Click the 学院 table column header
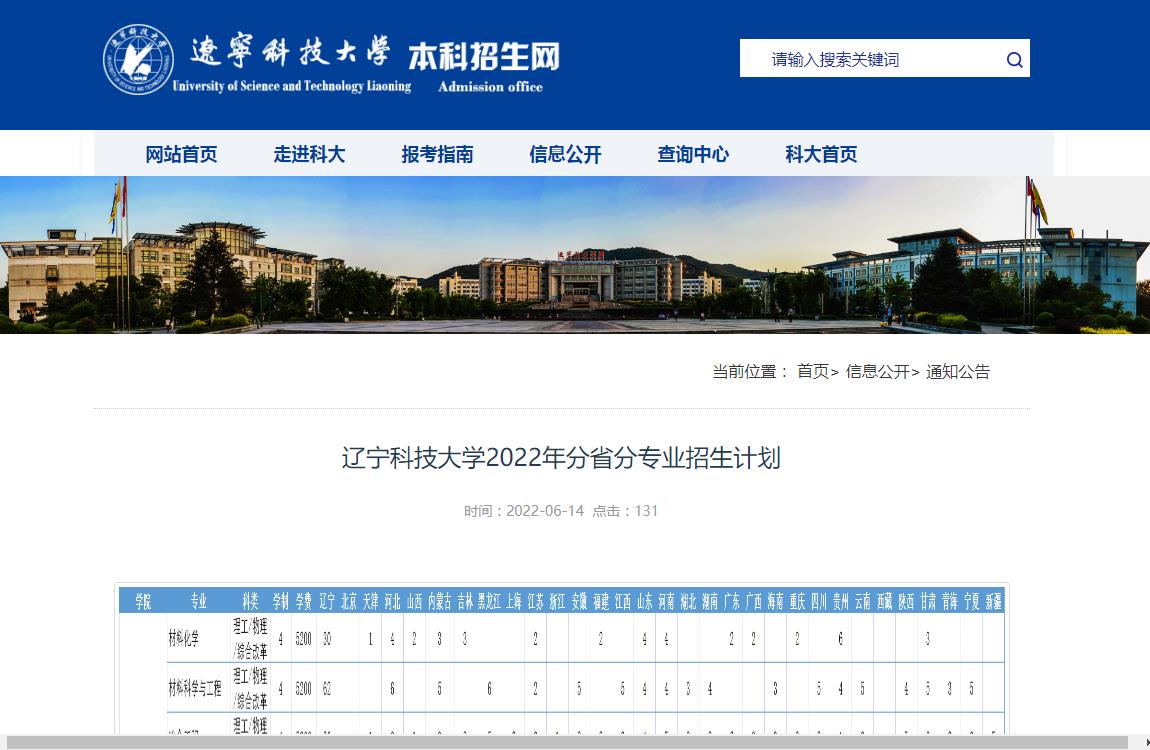Screen dimensions: 1150x750 pos(143,601)
